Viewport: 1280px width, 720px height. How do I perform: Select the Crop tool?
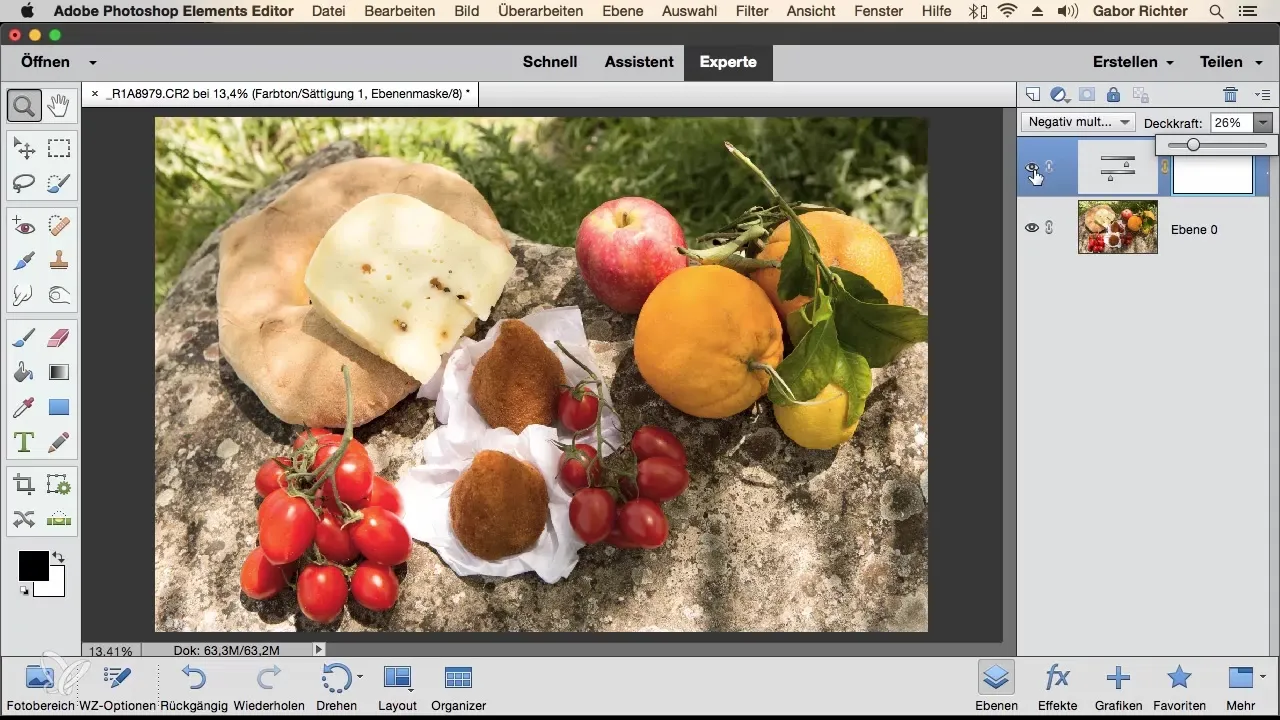[x=24, y=485]
